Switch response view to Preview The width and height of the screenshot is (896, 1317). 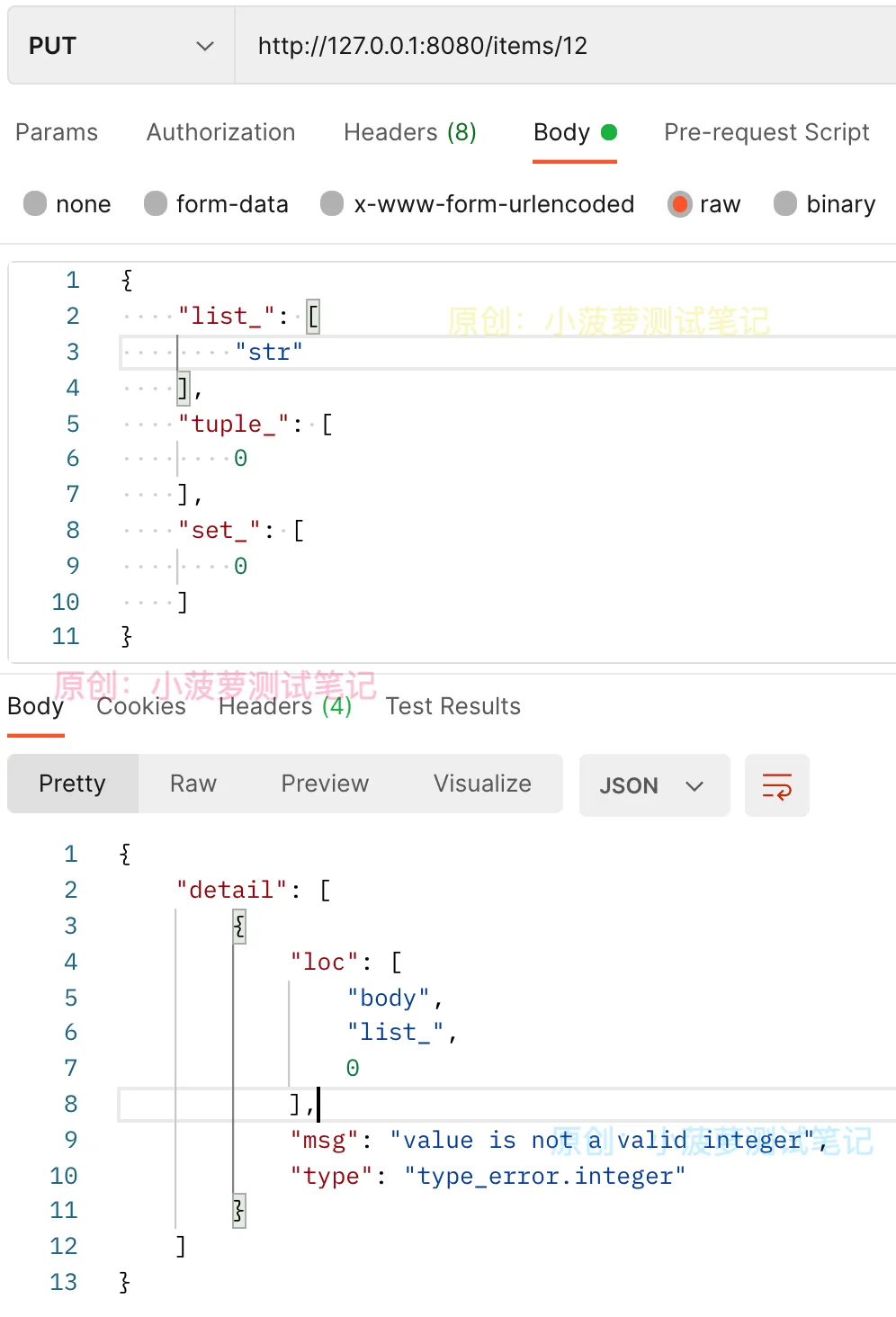click(325, 784)
